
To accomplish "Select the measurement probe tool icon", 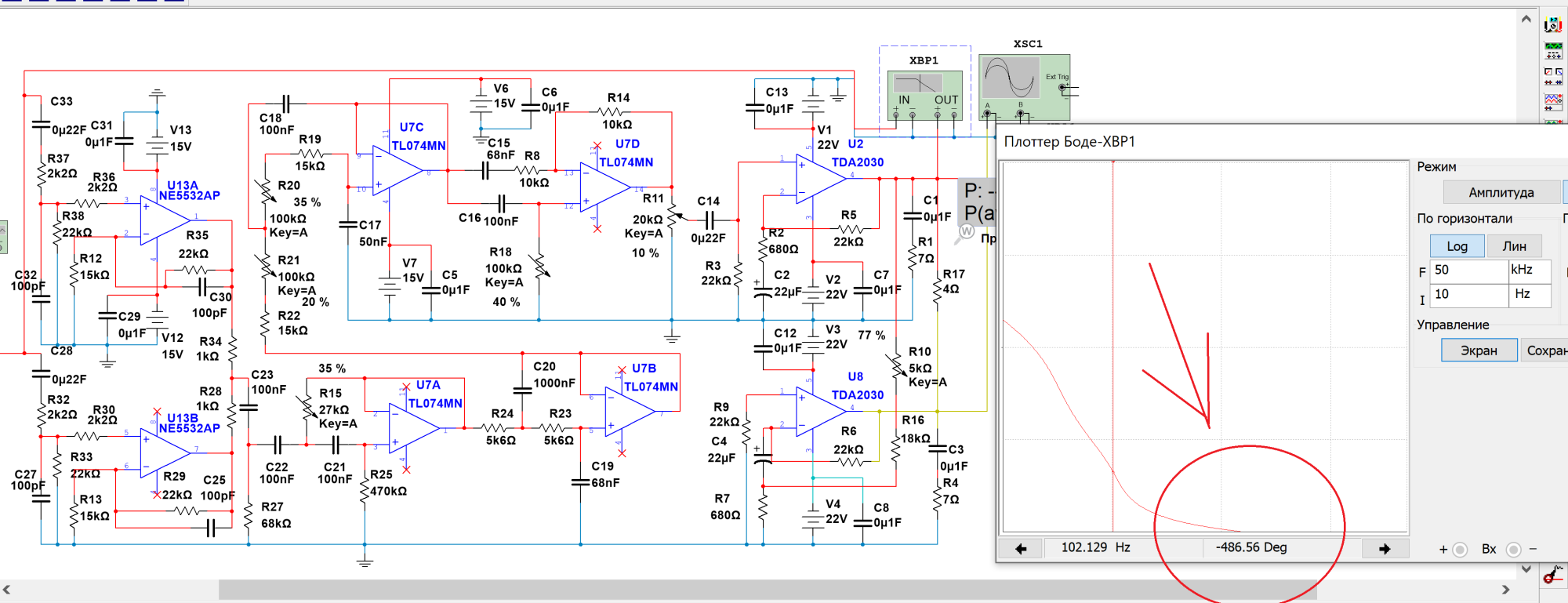I will 1553,576.
